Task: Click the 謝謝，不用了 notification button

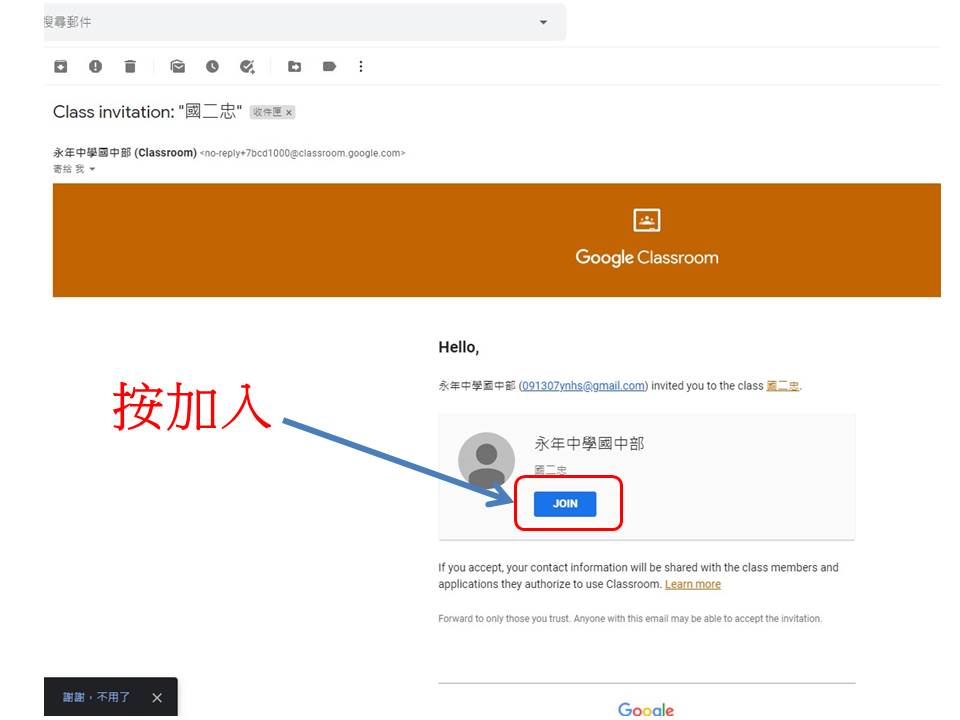Action: [x=97, y=697]
